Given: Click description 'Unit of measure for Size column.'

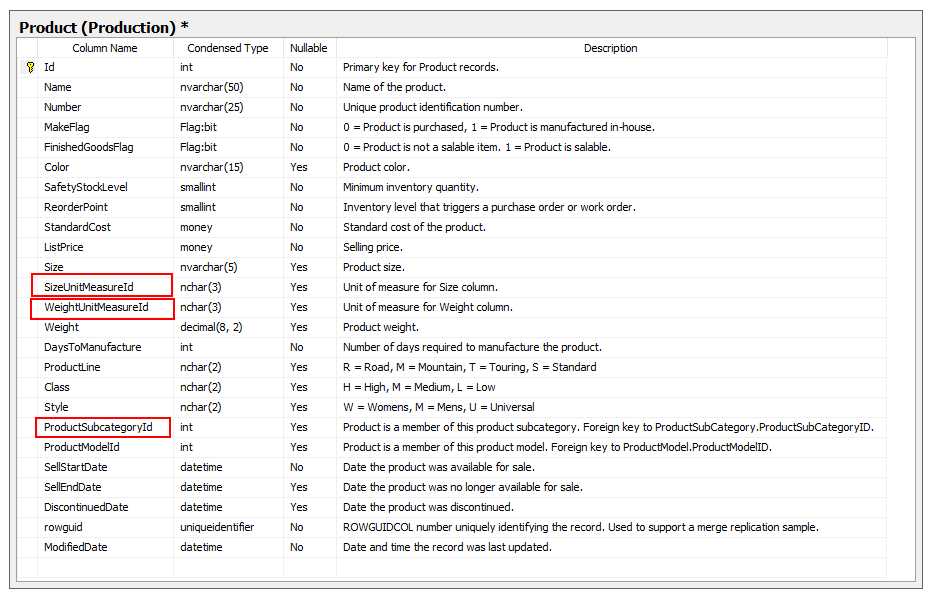Looking at the screenshot, I should [420, 287].
